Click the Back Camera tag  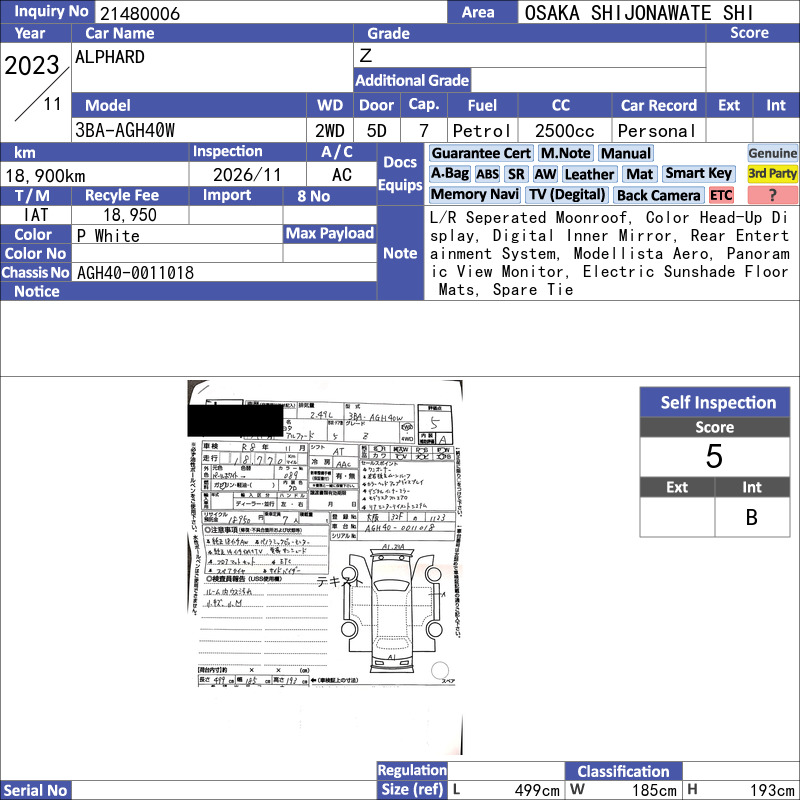[x=658, y=195]
